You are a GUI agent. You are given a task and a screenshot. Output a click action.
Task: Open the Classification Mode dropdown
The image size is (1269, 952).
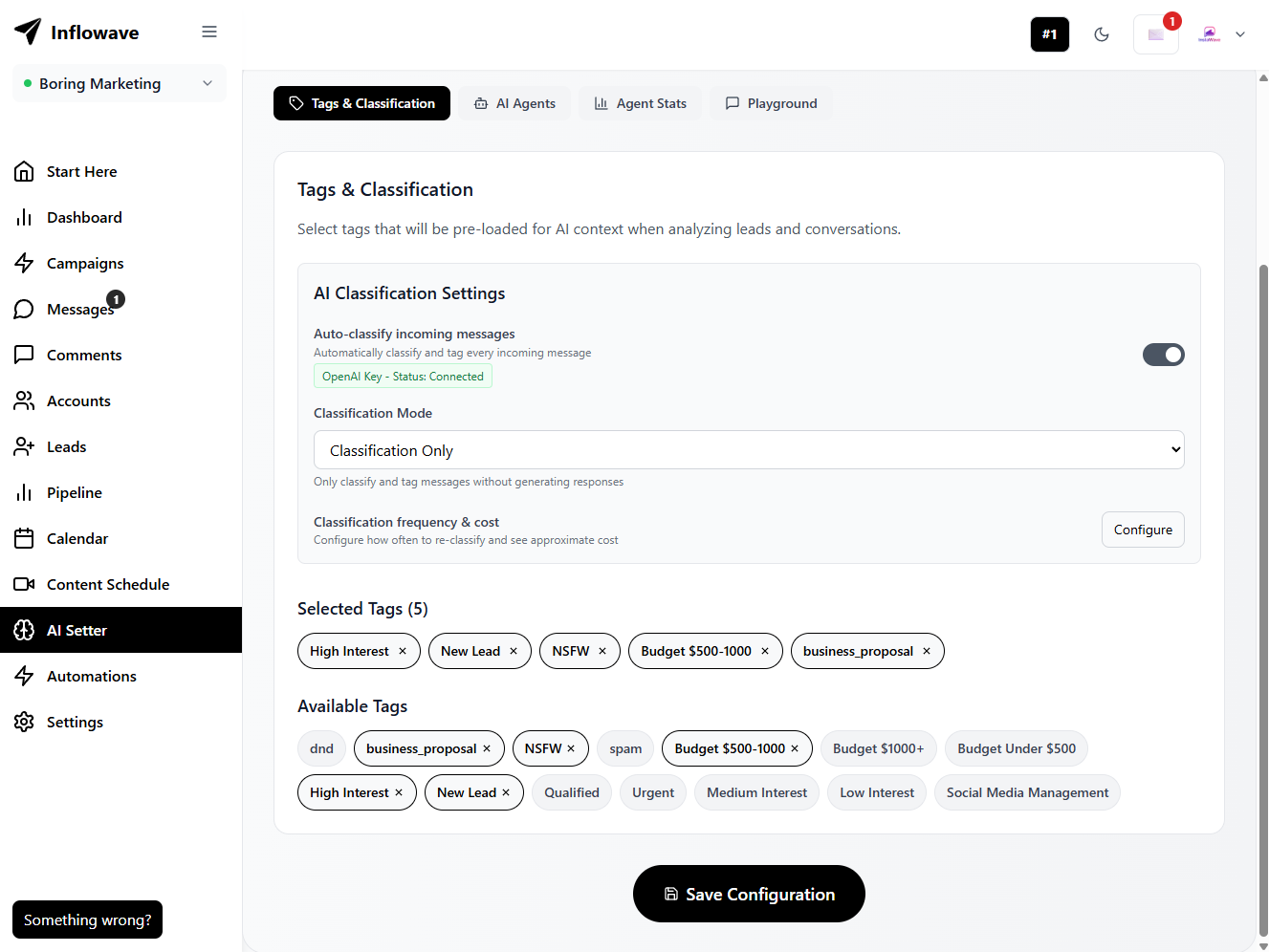tap(748, 450)
